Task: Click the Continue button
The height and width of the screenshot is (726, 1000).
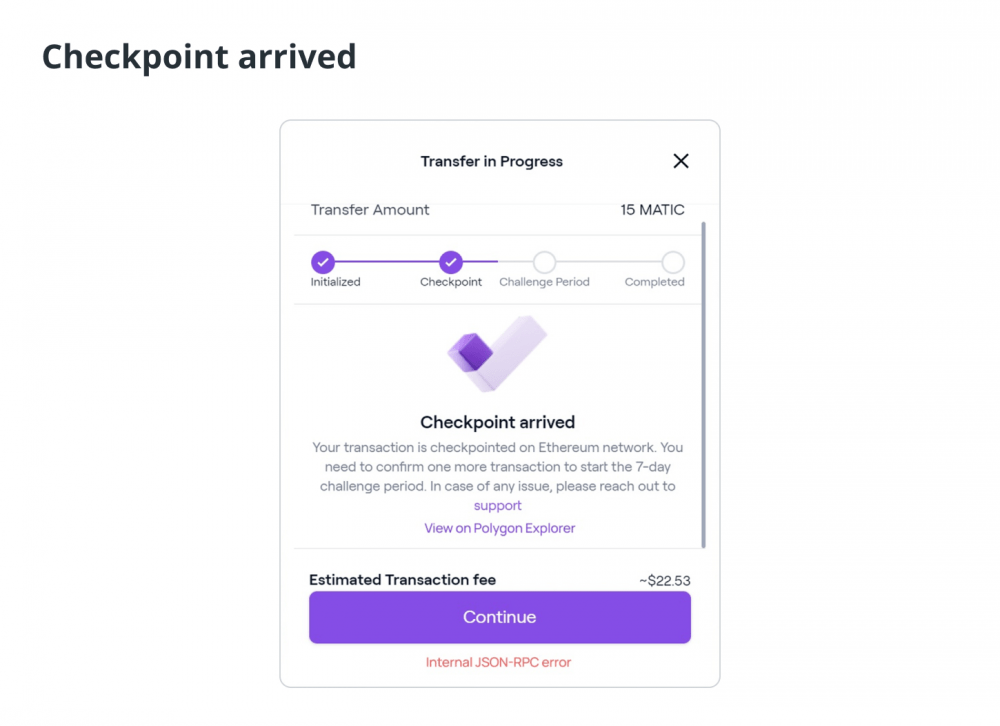Action: coord(499,617)
